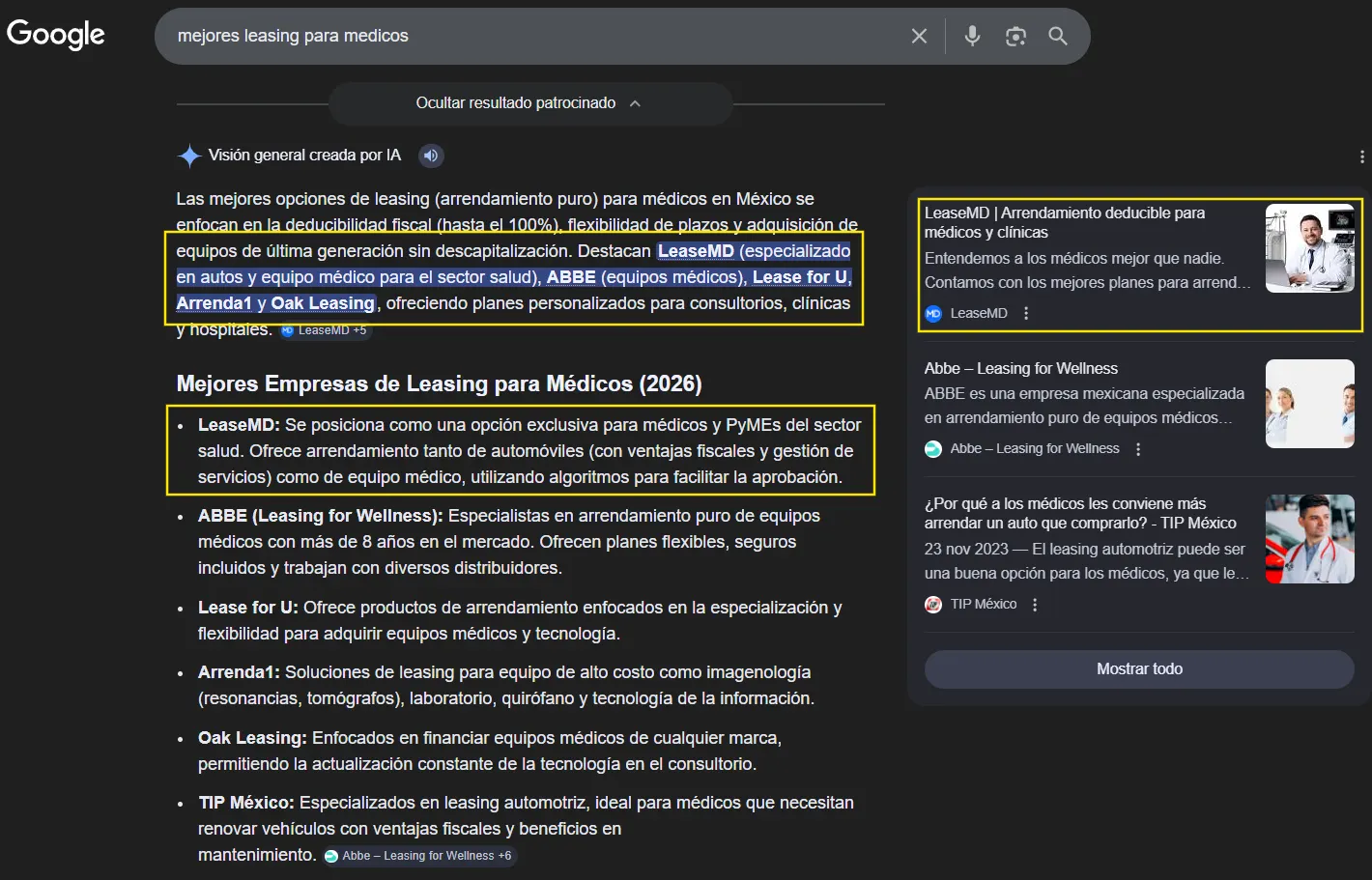Open '¿Por qué a los médicos les conviene' article

(1080, 513)
